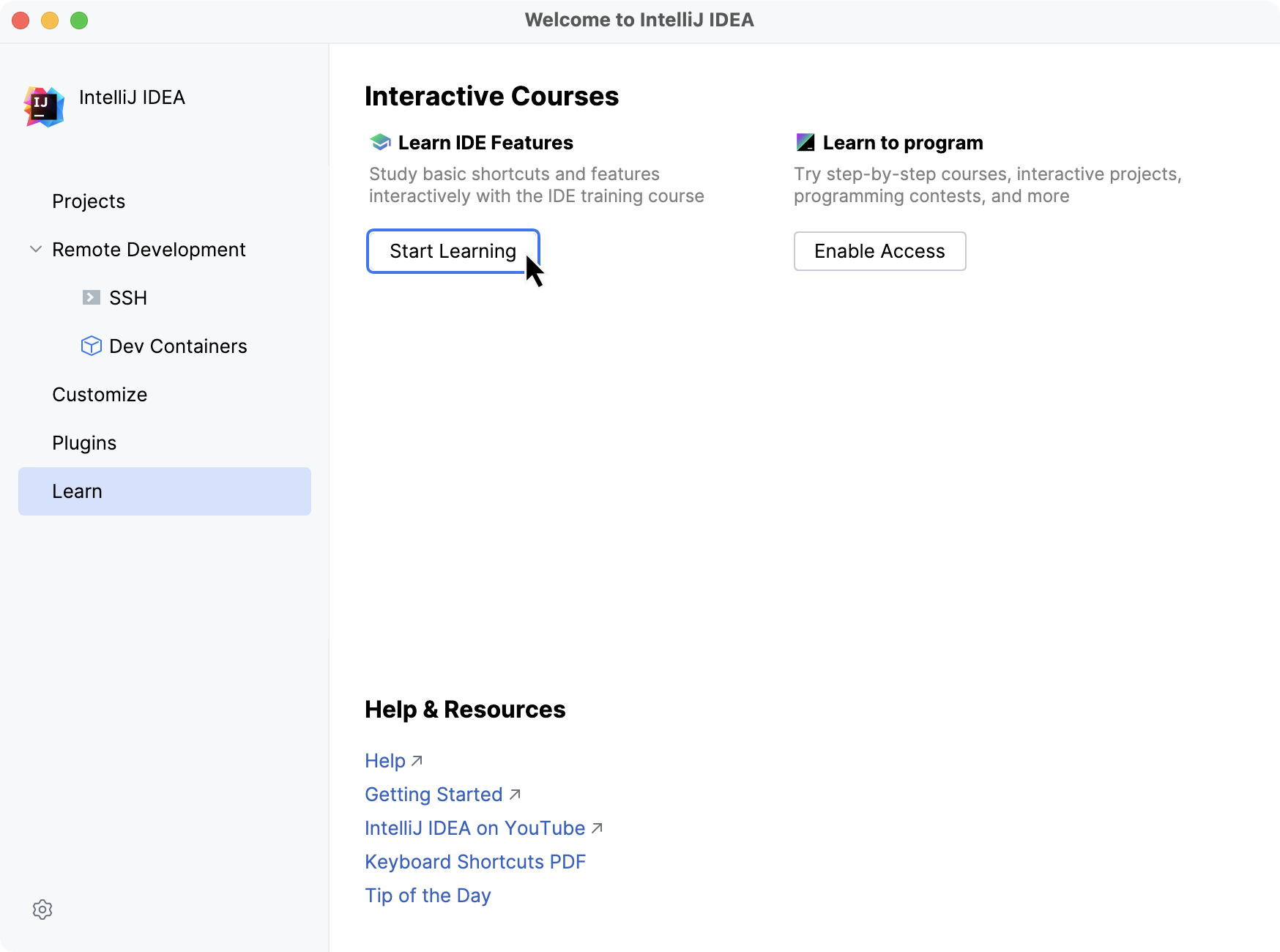
Task: Click the SSH terminal icon
Action: pyautogui.click(x=92, y=297)
